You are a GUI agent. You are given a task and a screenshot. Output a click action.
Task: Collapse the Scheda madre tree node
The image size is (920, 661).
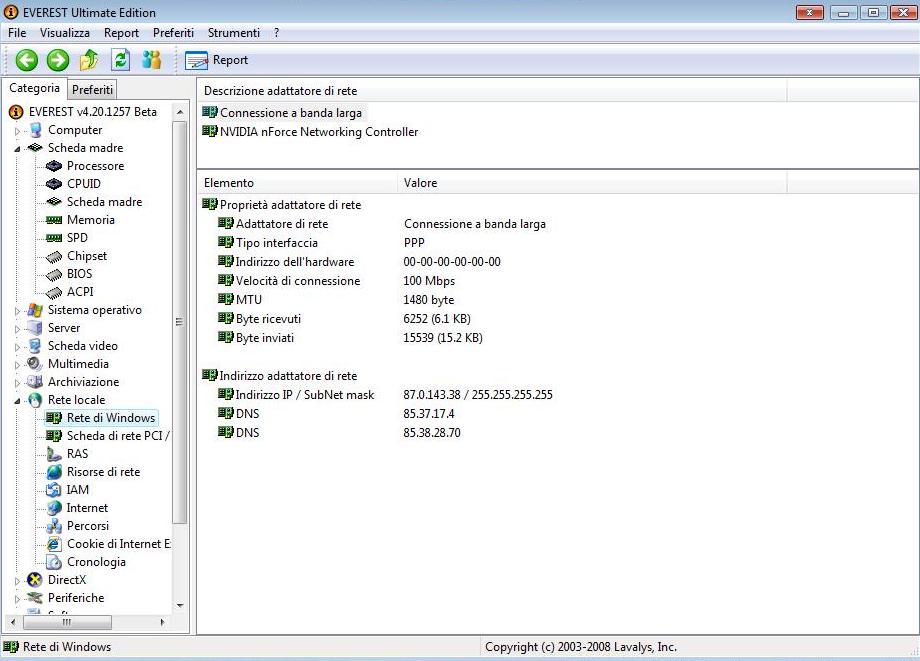pyautogui.click(x=17, y=148)
